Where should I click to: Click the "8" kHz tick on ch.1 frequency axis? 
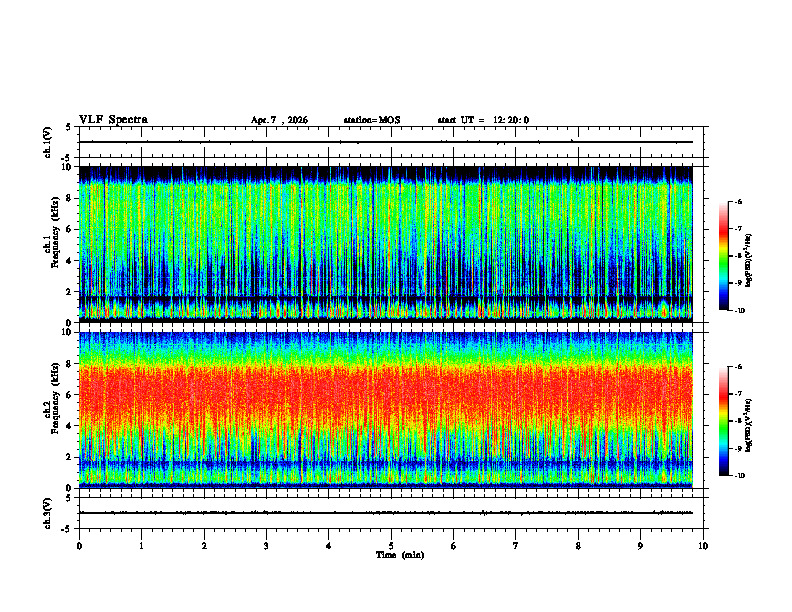coord(70,198)
